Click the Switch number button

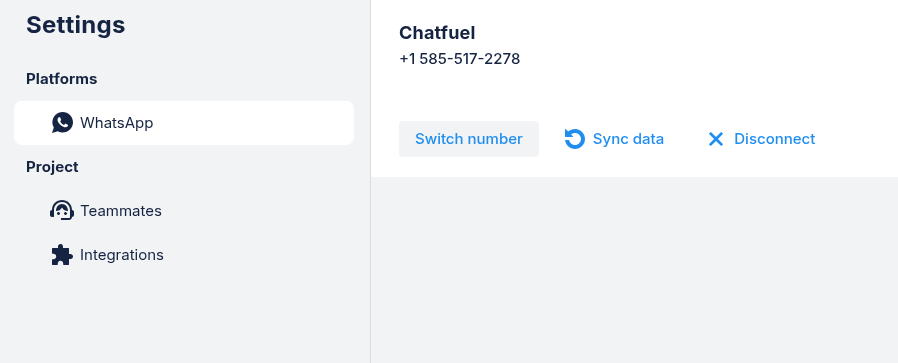click(468, 139)
